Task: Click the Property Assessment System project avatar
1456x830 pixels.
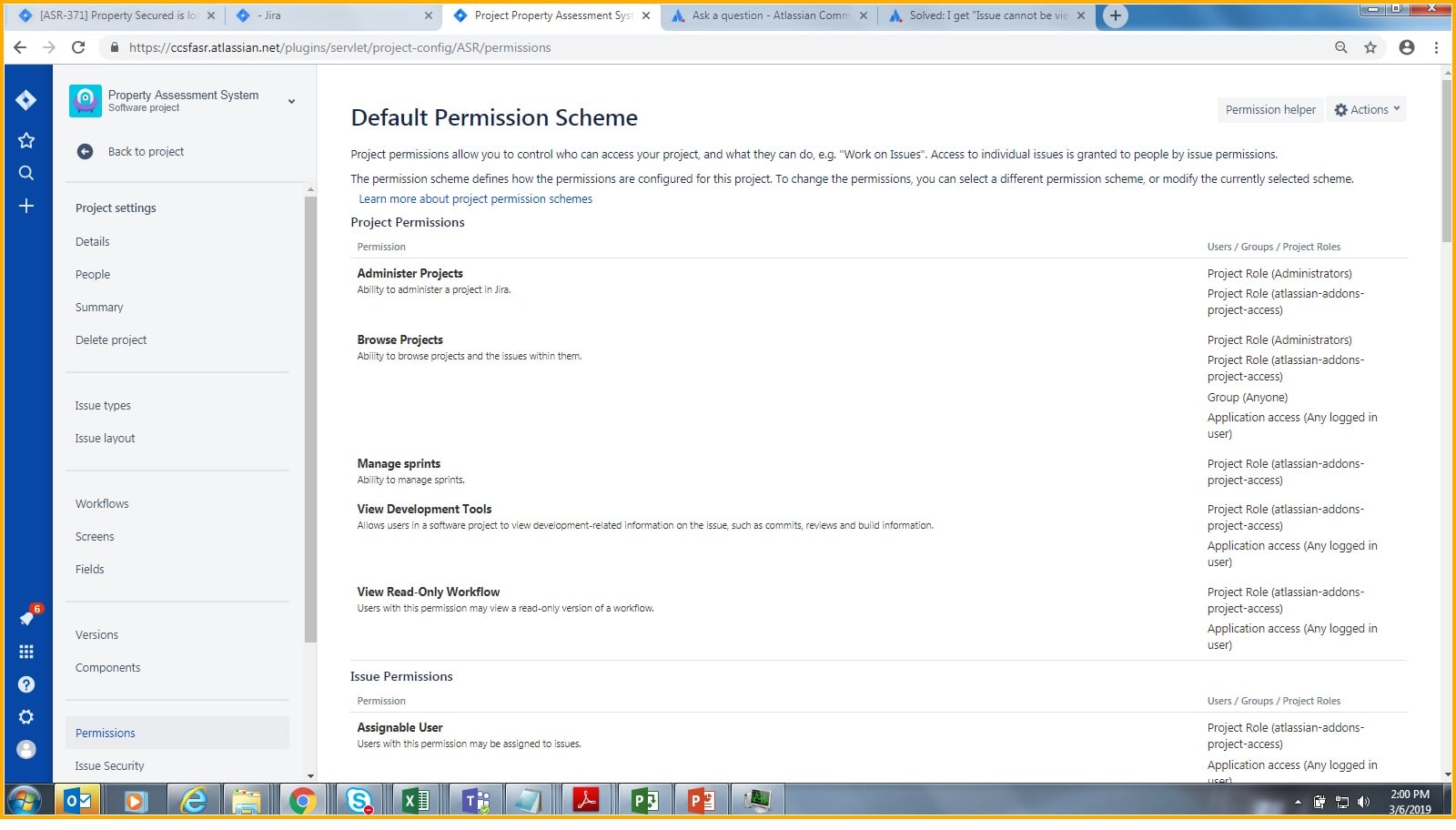Action: point(86,101)
